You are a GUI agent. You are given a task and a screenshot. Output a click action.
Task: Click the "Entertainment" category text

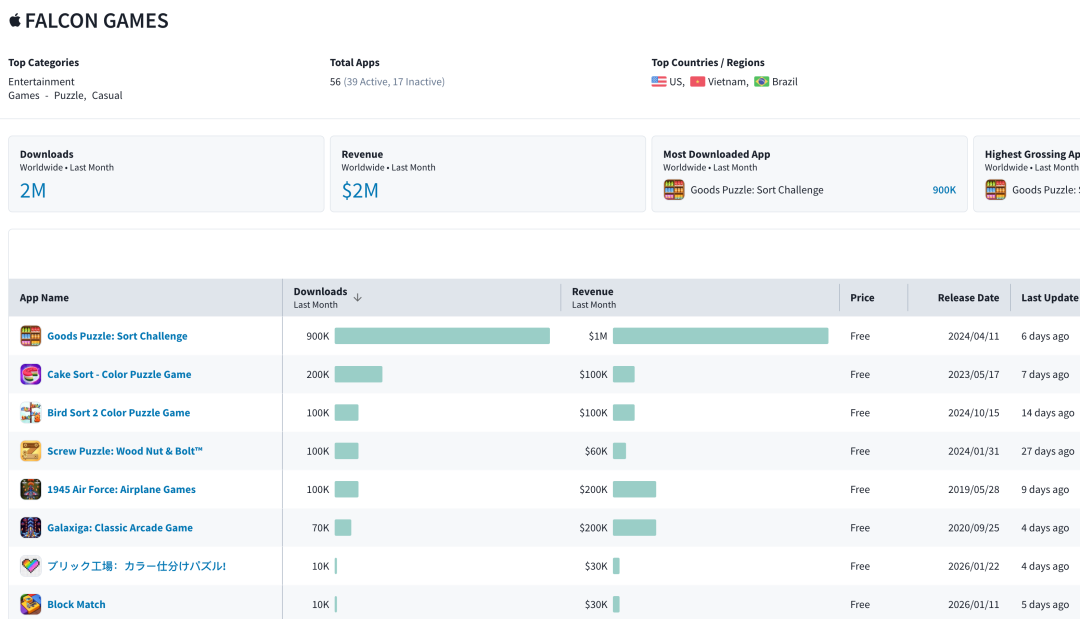(41, 81)
